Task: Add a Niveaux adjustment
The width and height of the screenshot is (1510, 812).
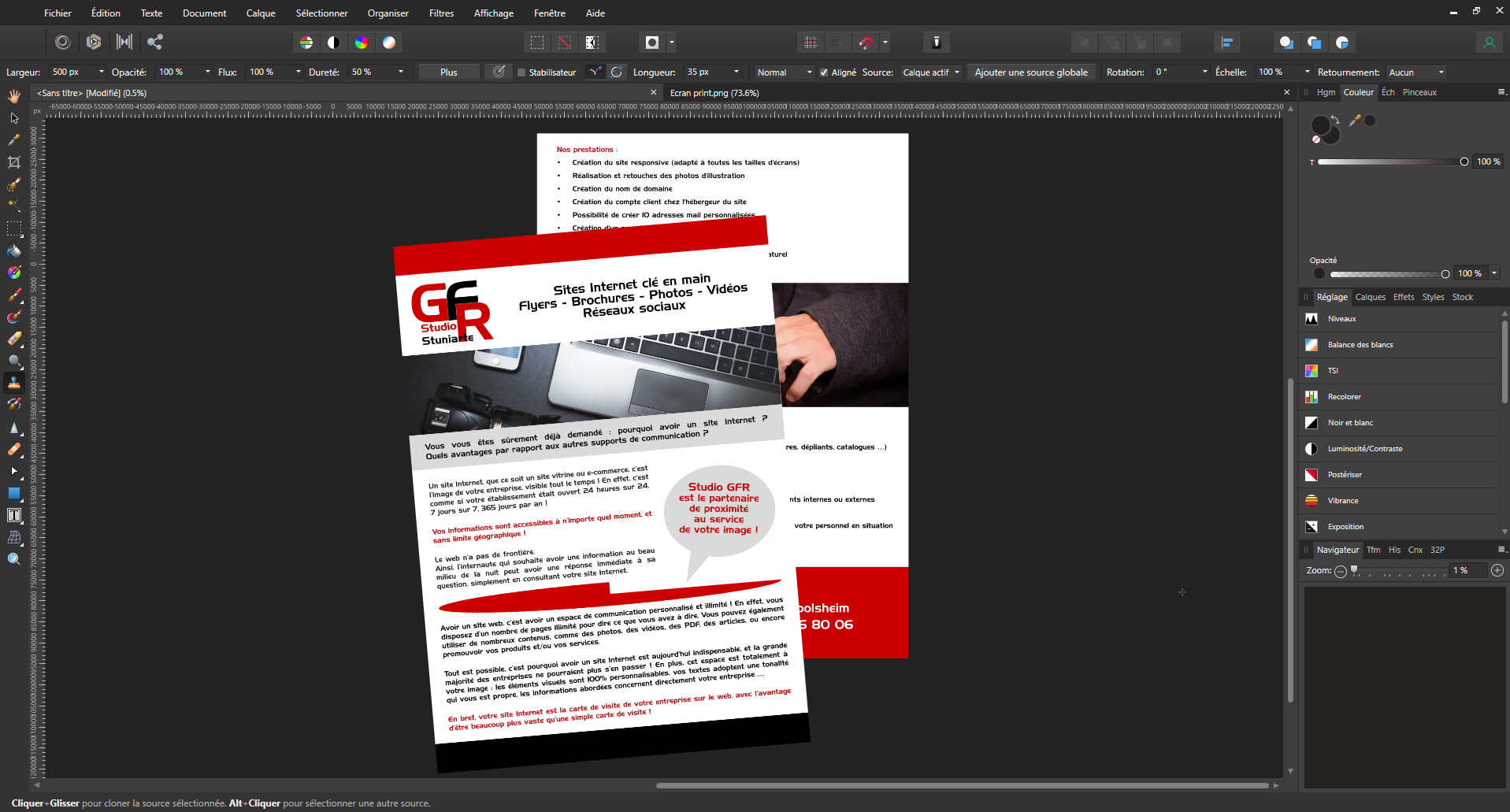Action: point(1399,319)
